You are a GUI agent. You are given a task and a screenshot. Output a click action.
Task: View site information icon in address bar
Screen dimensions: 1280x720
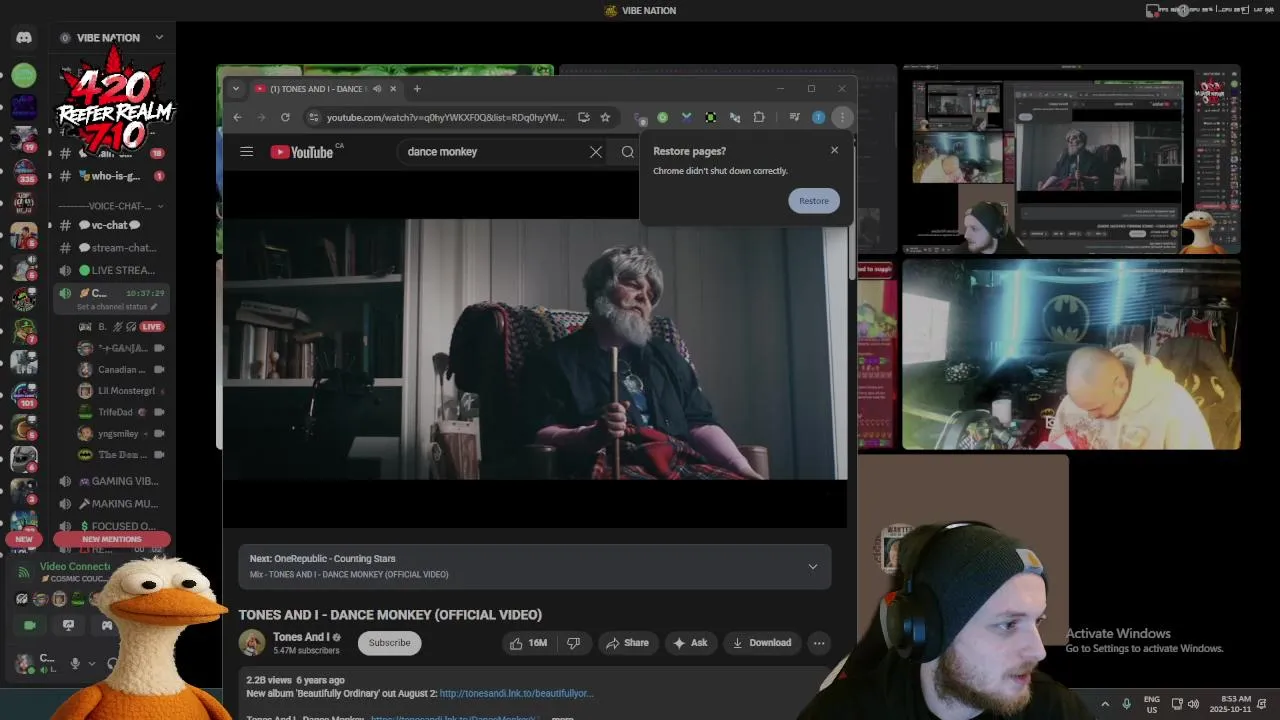click(313, 117)
